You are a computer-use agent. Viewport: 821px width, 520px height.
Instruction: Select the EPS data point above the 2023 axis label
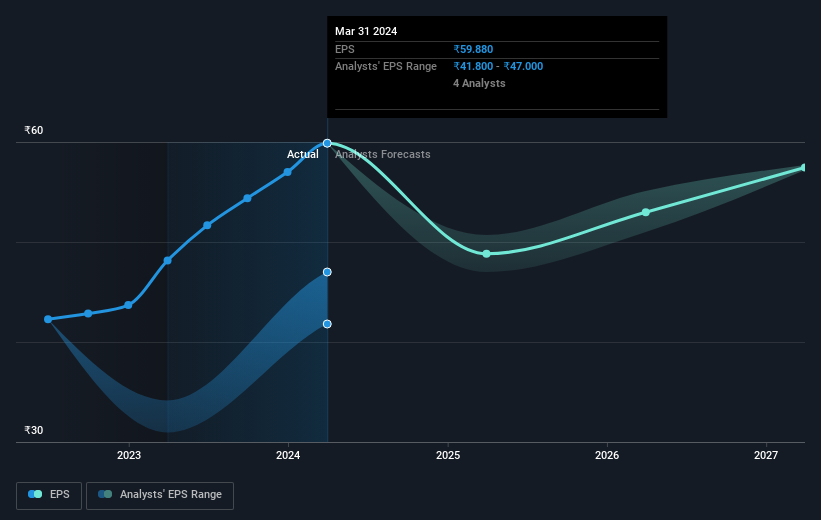point(128,305)
